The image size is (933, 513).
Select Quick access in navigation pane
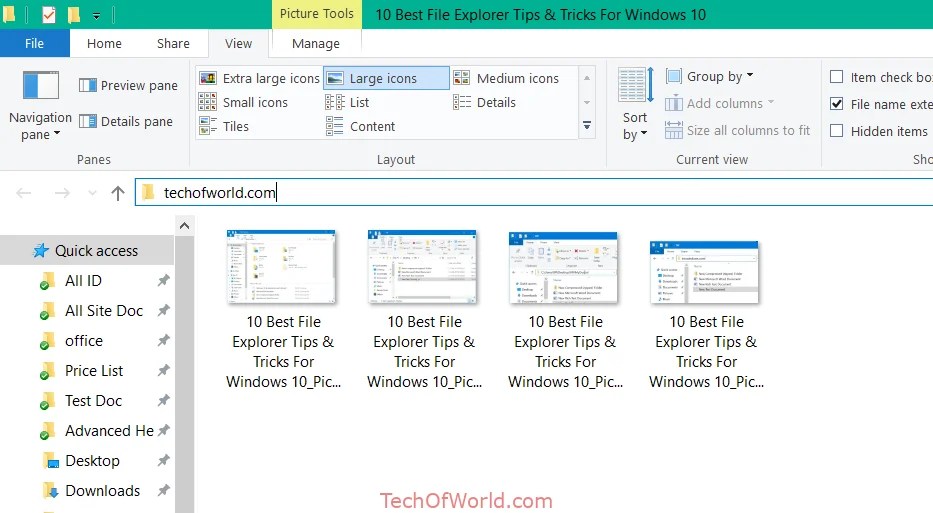coord(87,251)
